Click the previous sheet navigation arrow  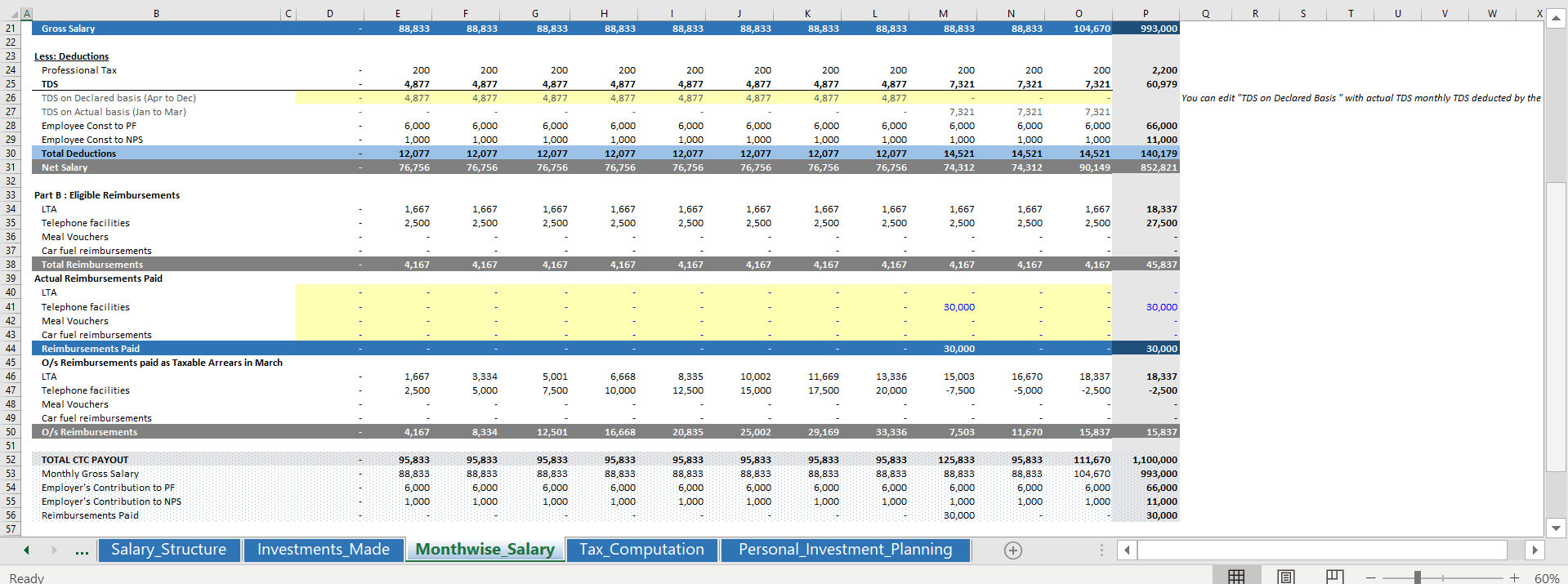click(x=26, y=551)
